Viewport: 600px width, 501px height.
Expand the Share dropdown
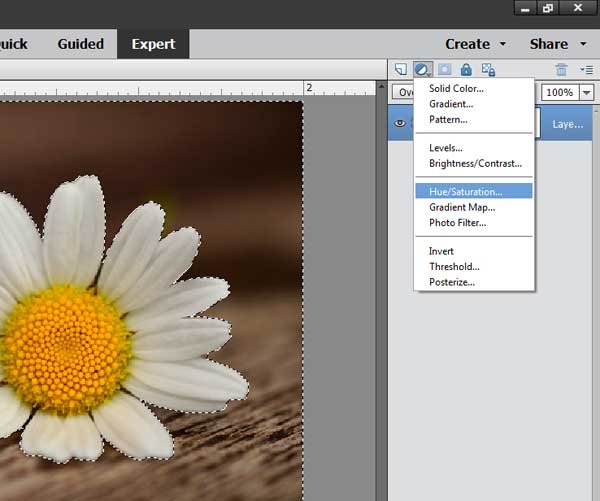tap(558, 44)
